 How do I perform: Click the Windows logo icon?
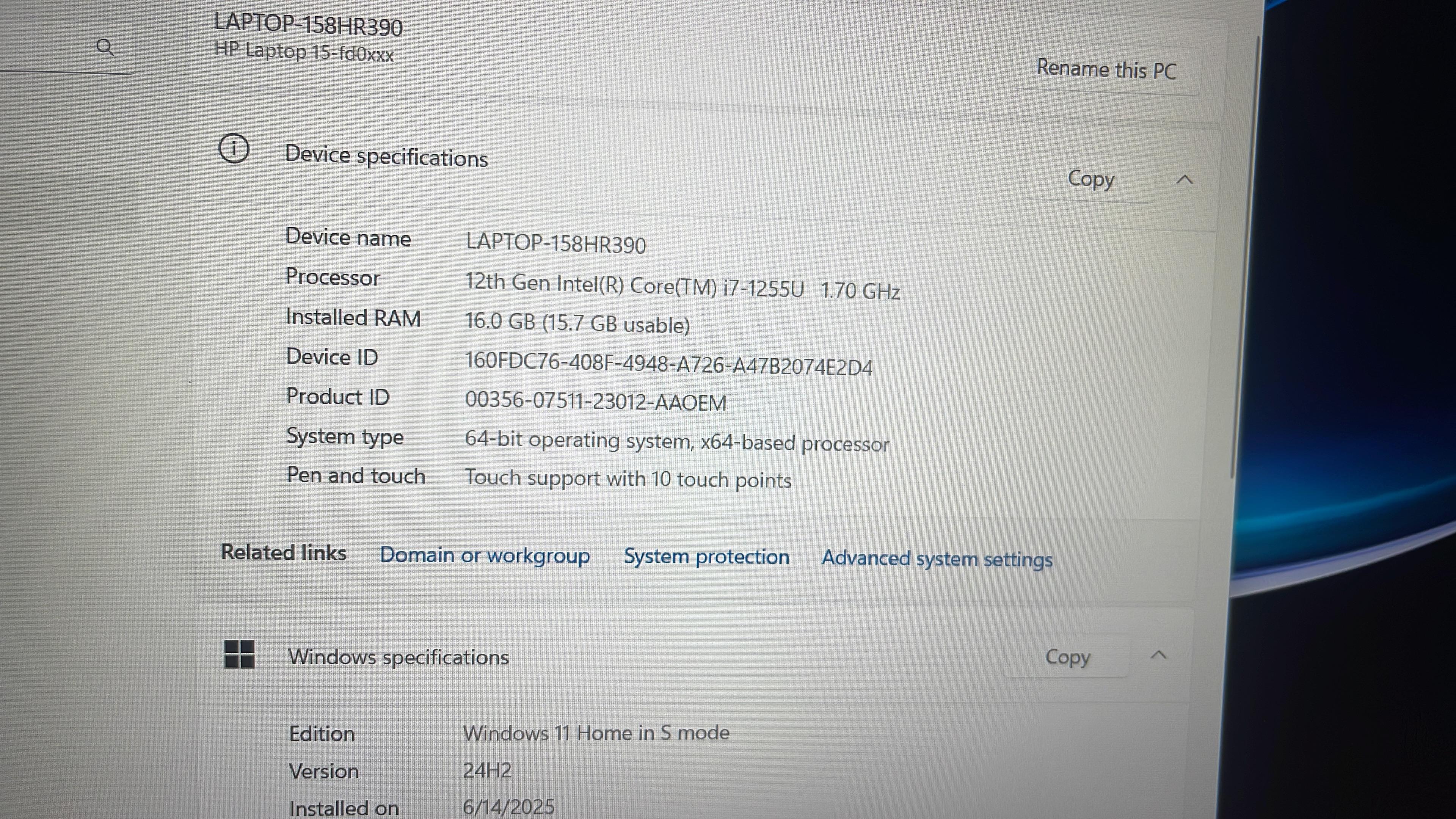coord(239,654)
